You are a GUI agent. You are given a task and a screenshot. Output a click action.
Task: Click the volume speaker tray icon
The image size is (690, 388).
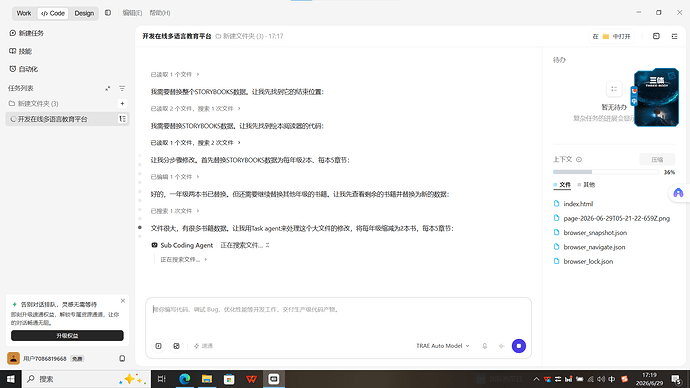click(x=601, y=379)
